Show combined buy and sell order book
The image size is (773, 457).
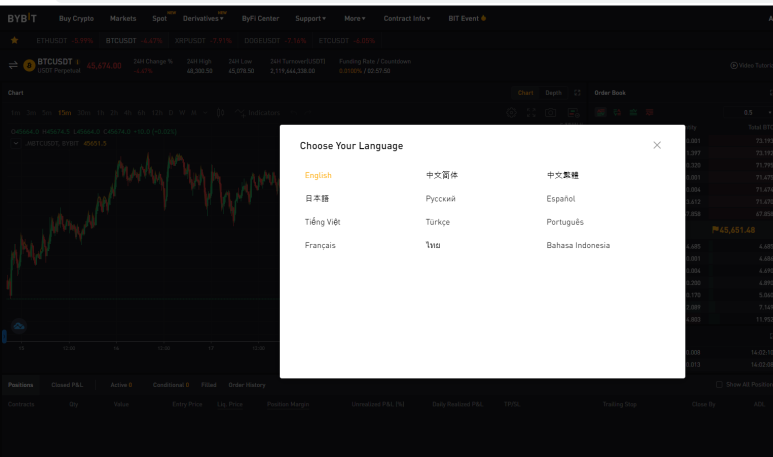[x=600, y=112]
